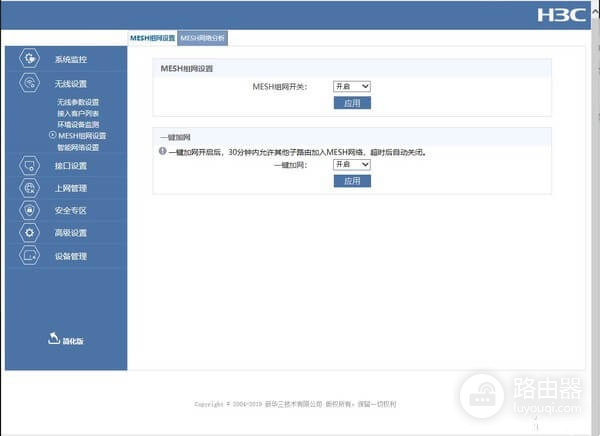Viewport: 600px width, 436px height.
Task: Click the 上网管理 globe icon
Action: [x=30, y=188]
